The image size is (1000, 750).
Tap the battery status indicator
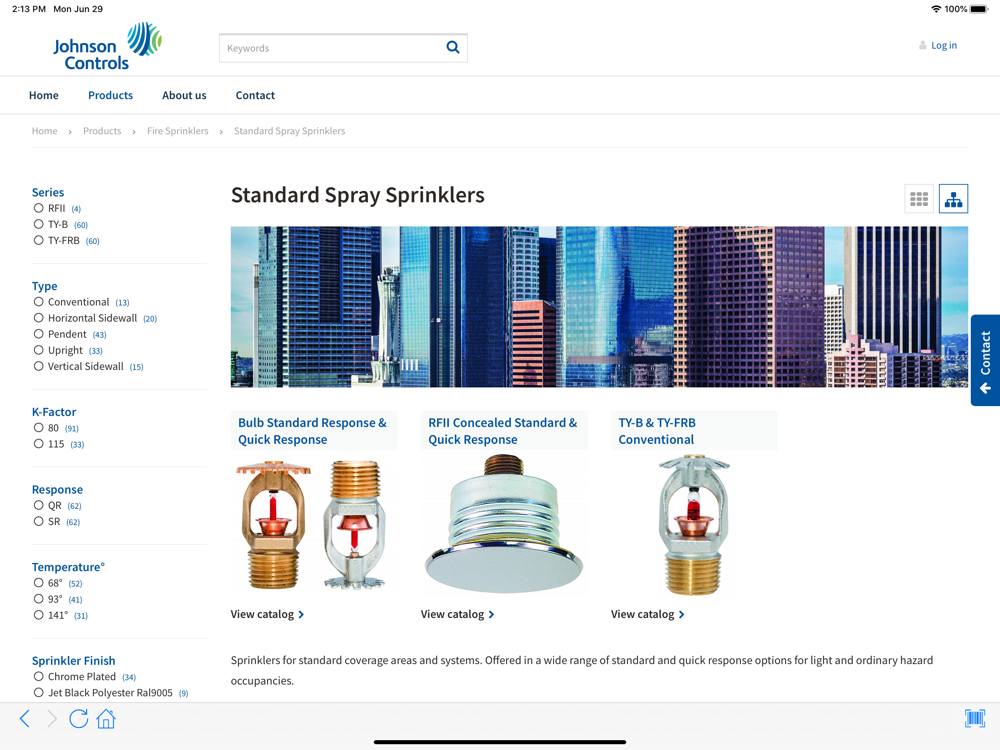pos(979,9)
